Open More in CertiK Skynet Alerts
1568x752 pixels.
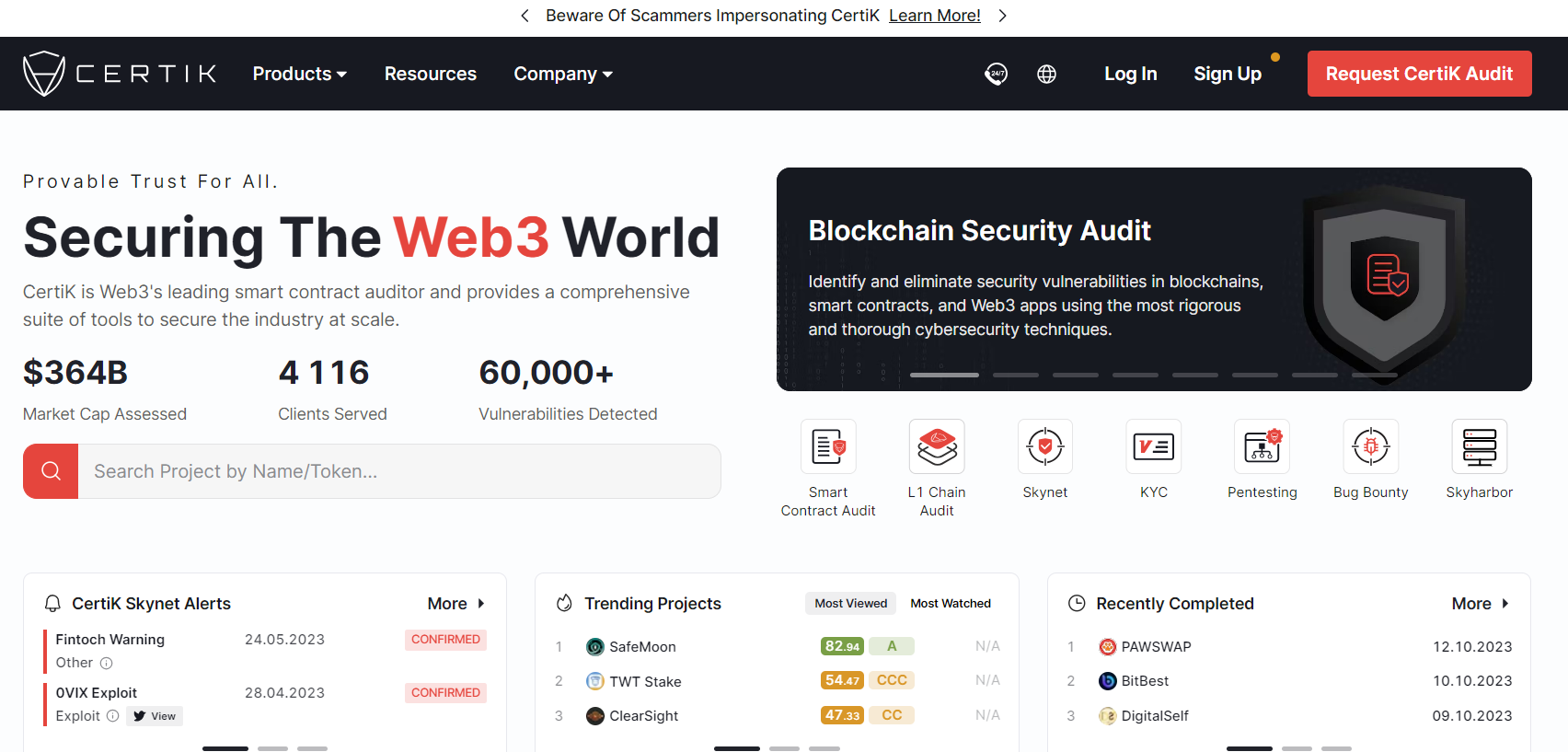pos(455,604)
